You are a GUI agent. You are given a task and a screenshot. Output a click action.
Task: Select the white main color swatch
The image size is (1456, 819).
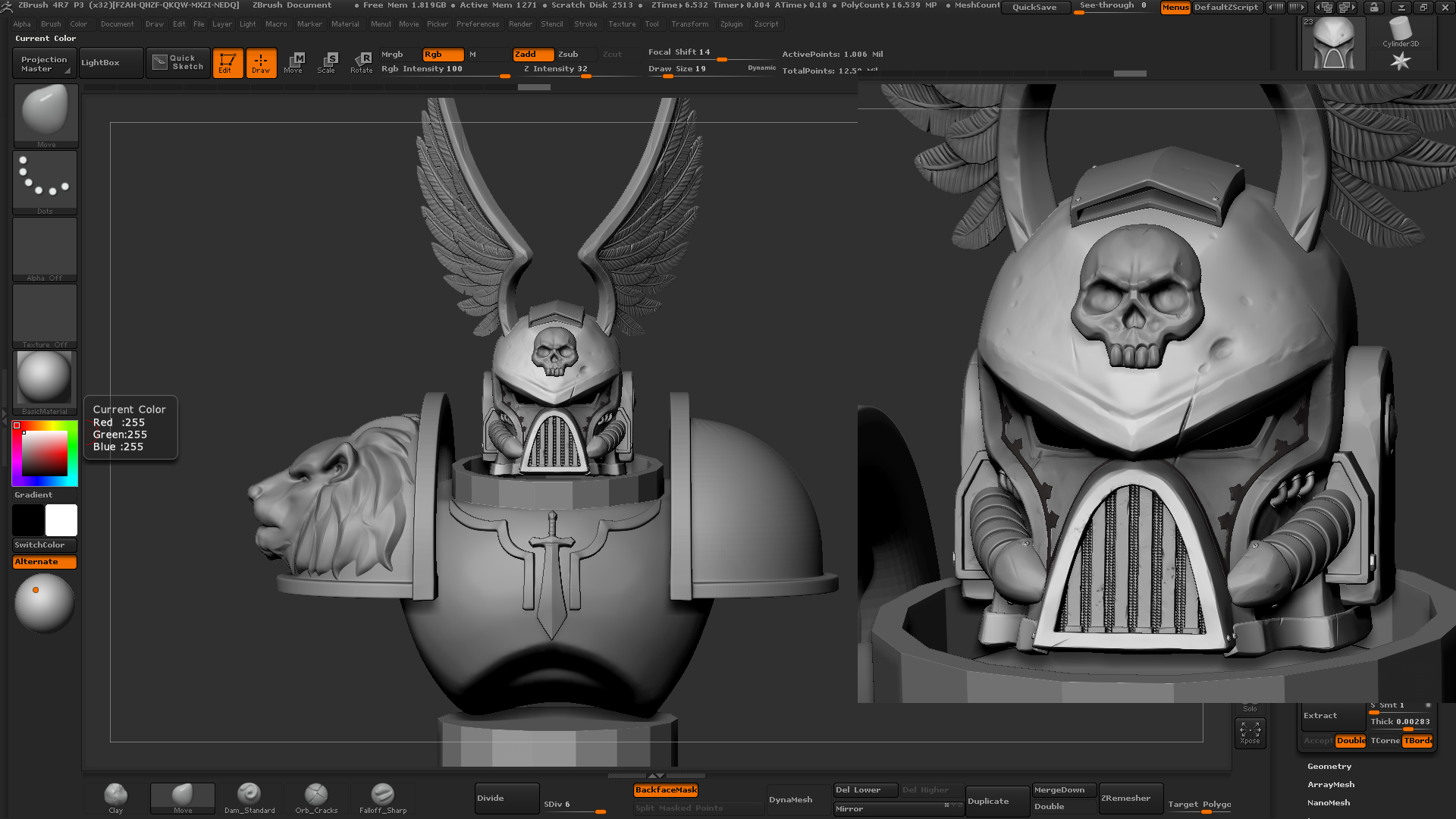click(x=61, y=520)
